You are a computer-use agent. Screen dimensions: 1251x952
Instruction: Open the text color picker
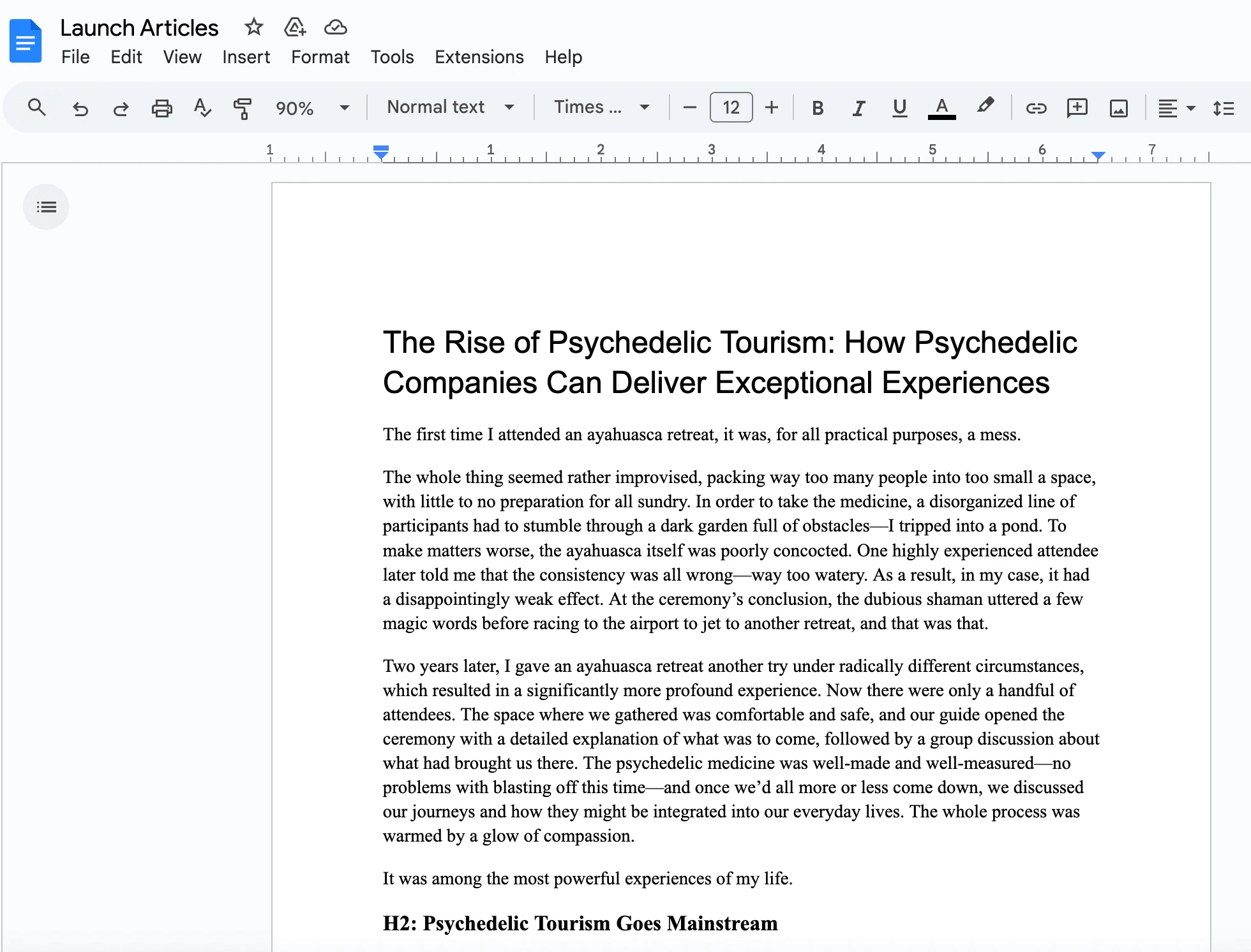click(x=941, y=108)
